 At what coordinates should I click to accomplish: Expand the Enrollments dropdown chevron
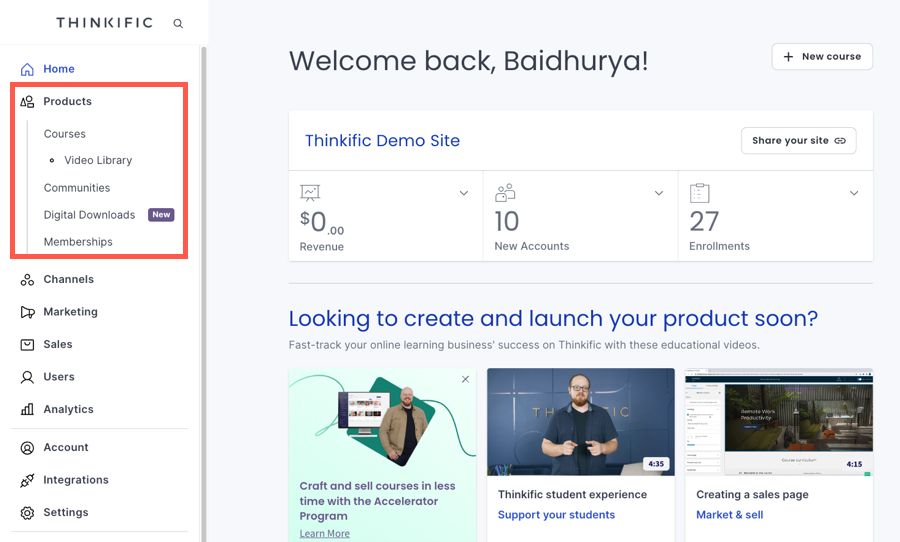point(854,193)
